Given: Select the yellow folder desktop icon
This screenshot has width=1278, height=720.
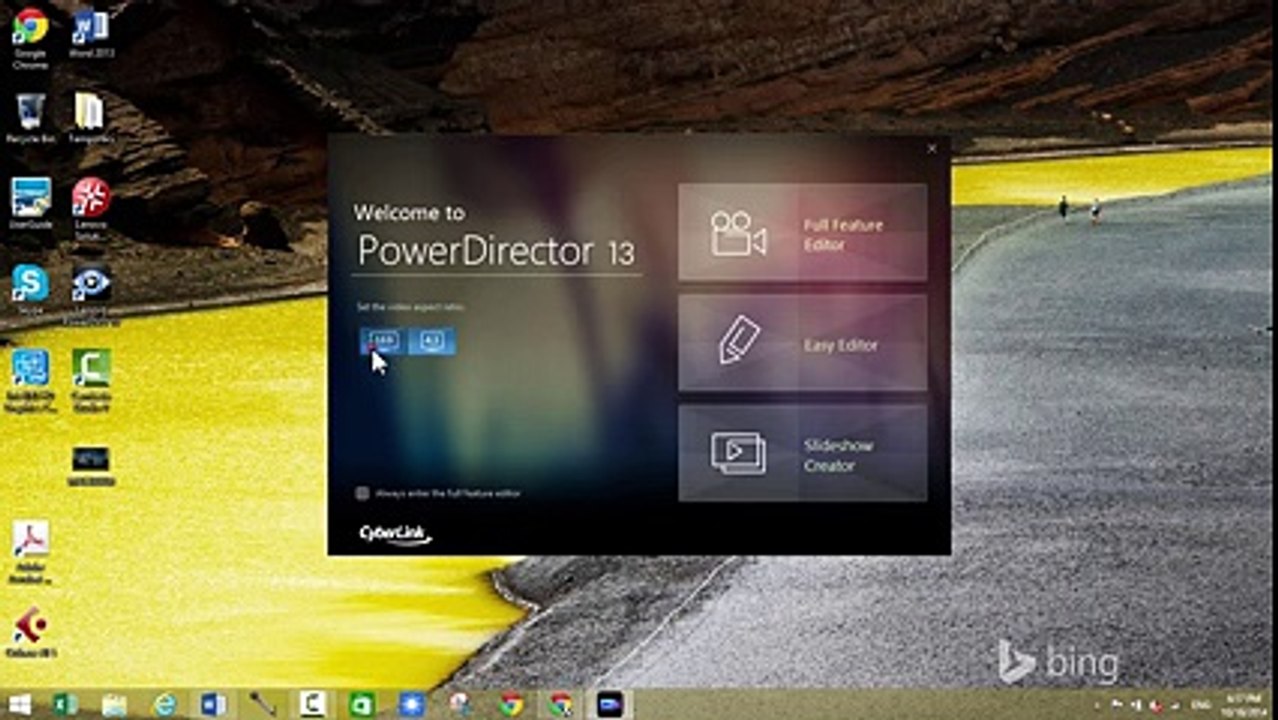Looking at the screenshot, I should [89, 118].
